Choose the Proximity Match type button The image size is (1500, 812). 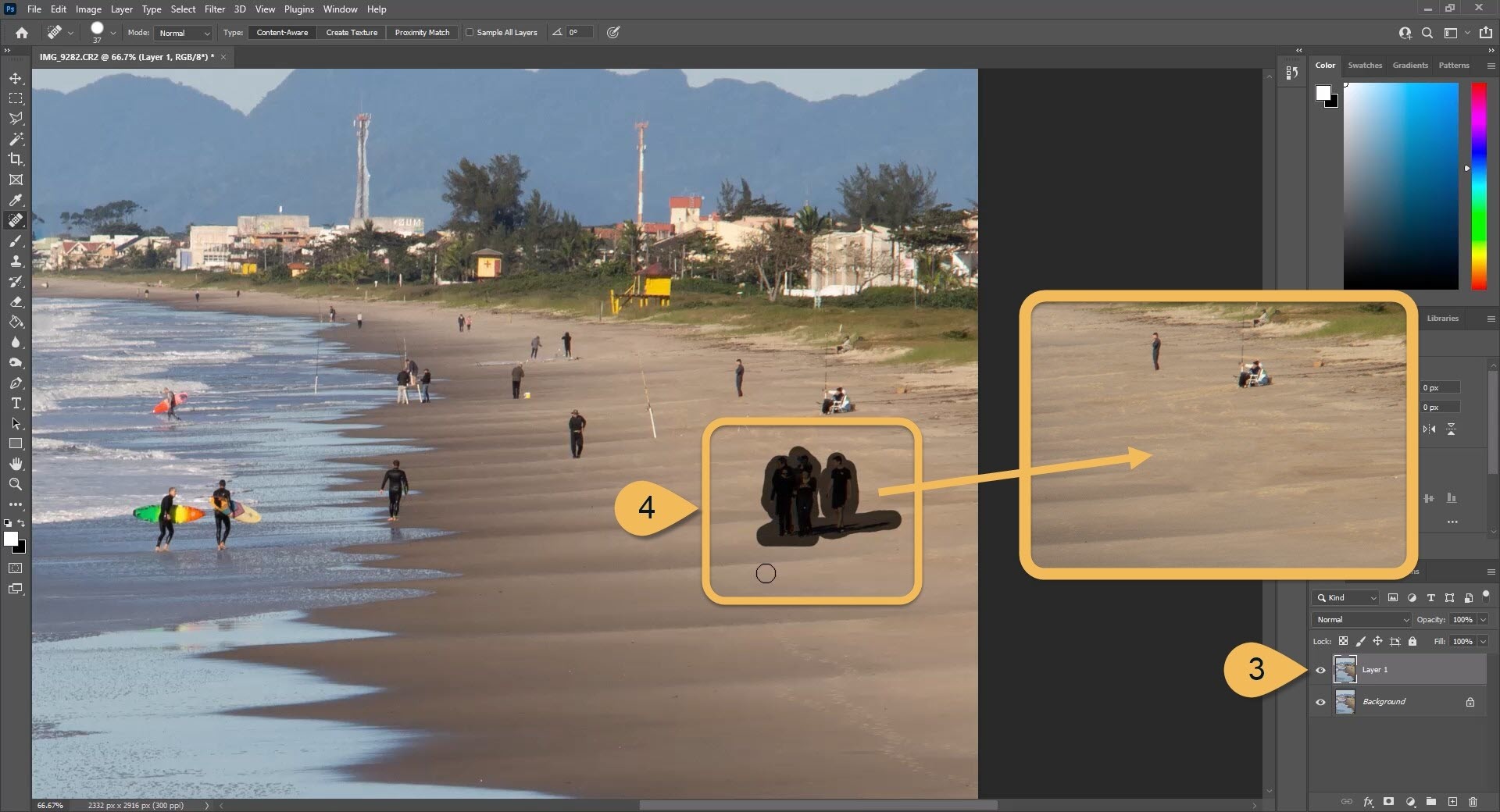[422, 33]
